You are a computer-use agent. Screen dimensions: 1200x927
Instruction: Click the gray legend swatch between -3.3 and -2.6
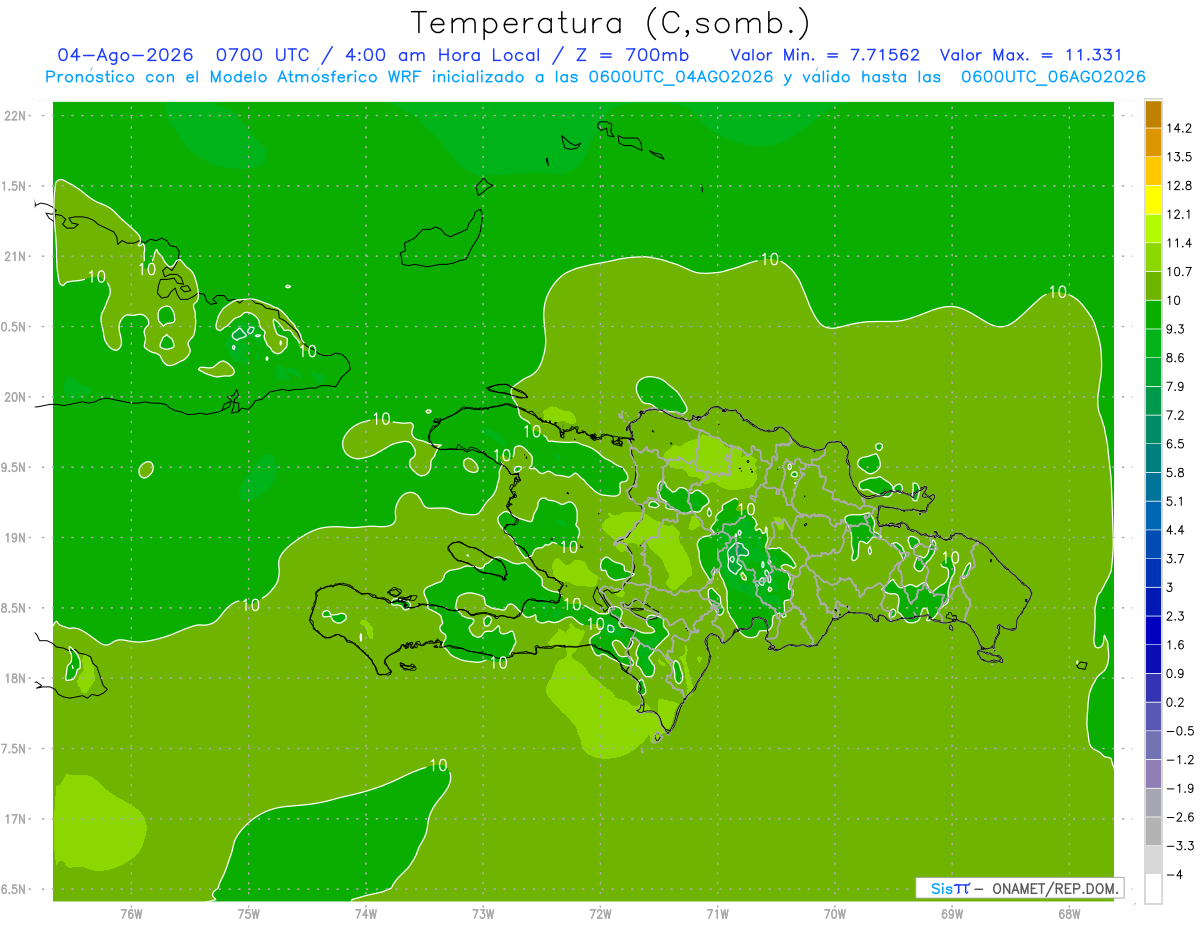[x=1153, y=831]
